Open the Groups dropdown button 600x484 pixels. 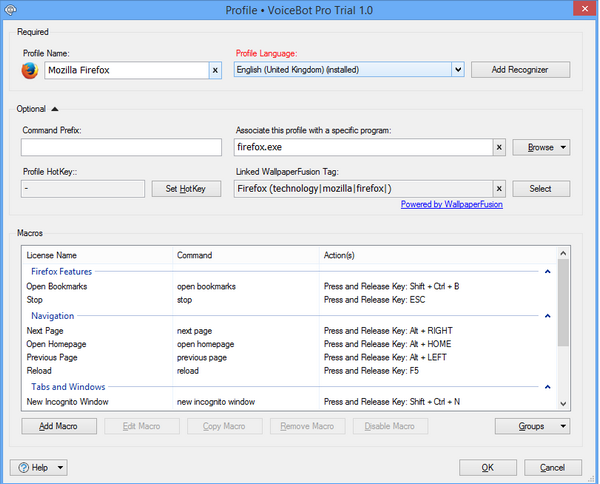coord(532,426)
